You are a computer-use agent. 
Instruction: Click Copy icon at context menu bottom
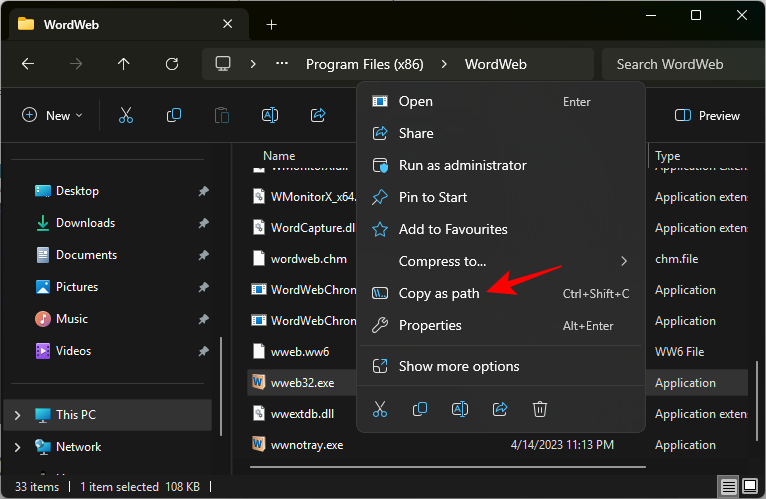[x=420, y=409]
